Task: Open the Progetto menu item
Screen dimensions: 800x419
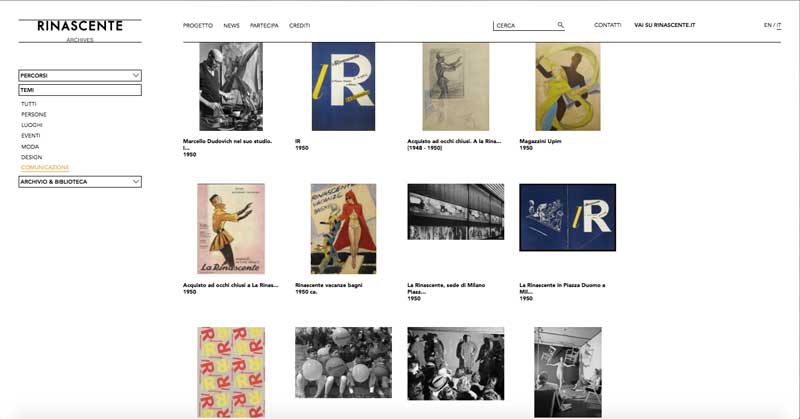Action: pos(198,26)
